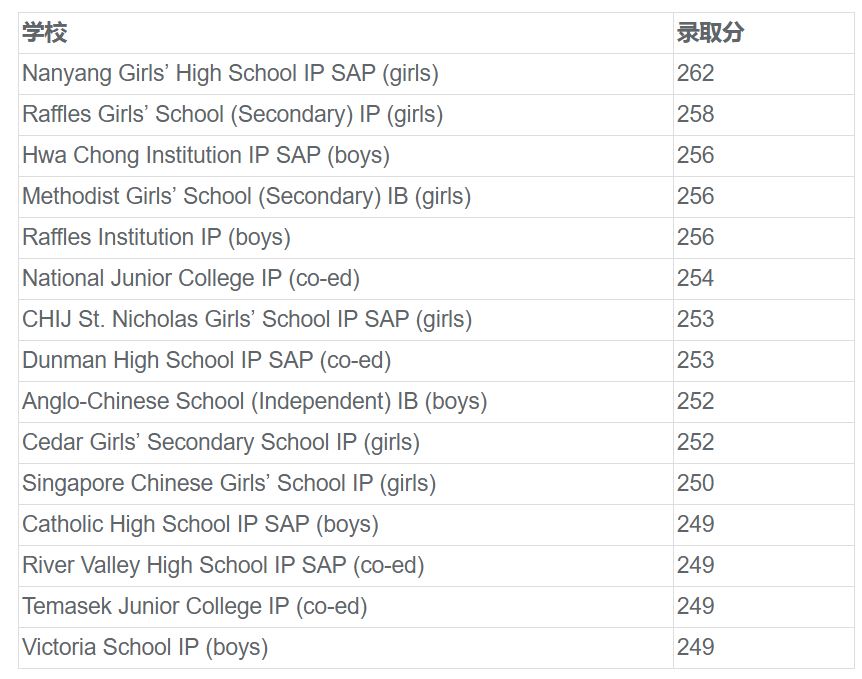Click the score 262 cell
The width and height of the screenshot is (862, 679).
[x=696, y=74]
